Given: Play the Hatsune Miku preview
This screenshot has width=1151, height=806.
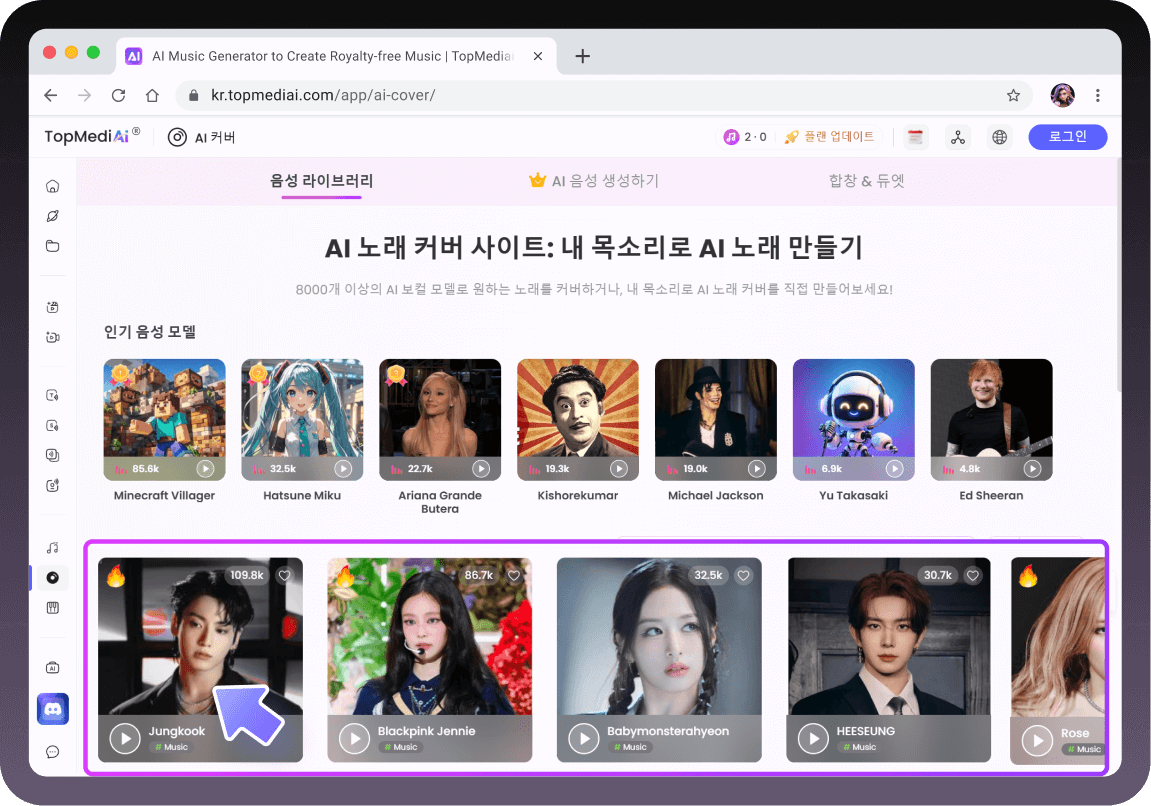Looking at the screenshot, I should (x=343, y=468).
